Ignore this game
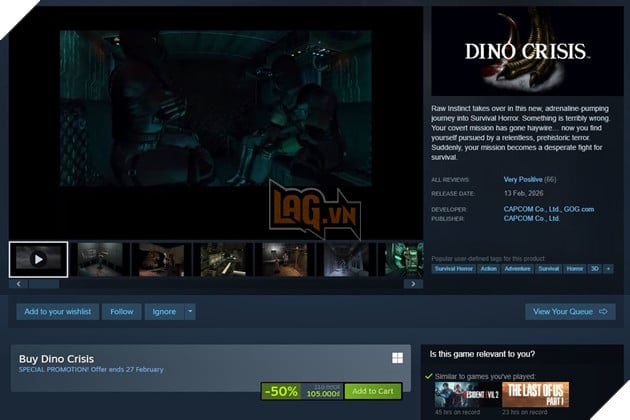630x420 pixels. [164, 311]
